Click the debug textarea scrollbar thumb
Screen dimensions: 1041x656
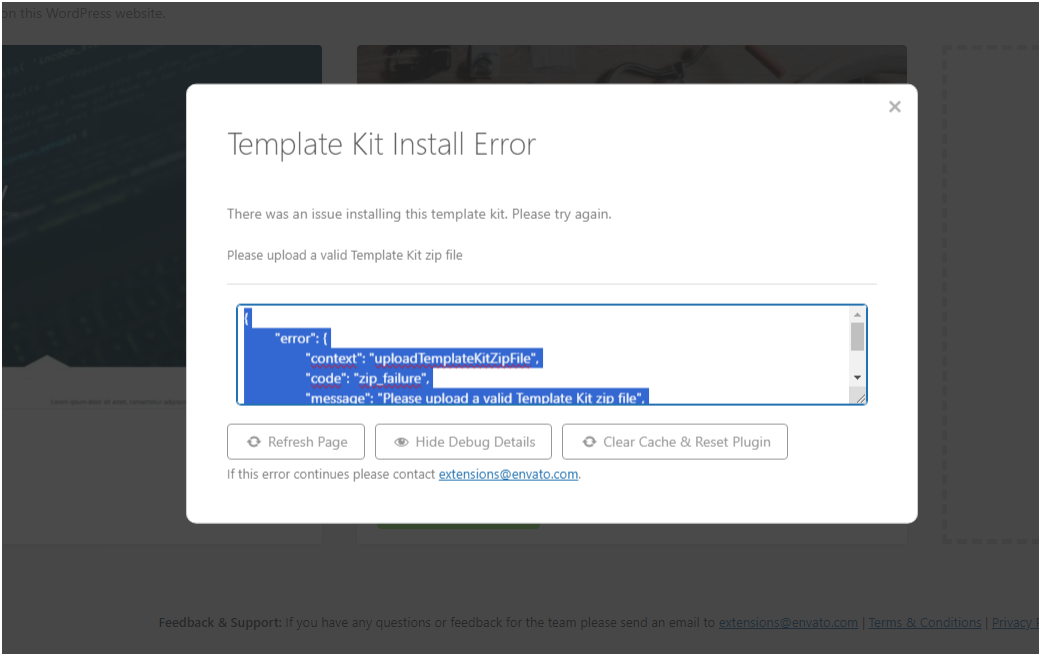(857, 337)
